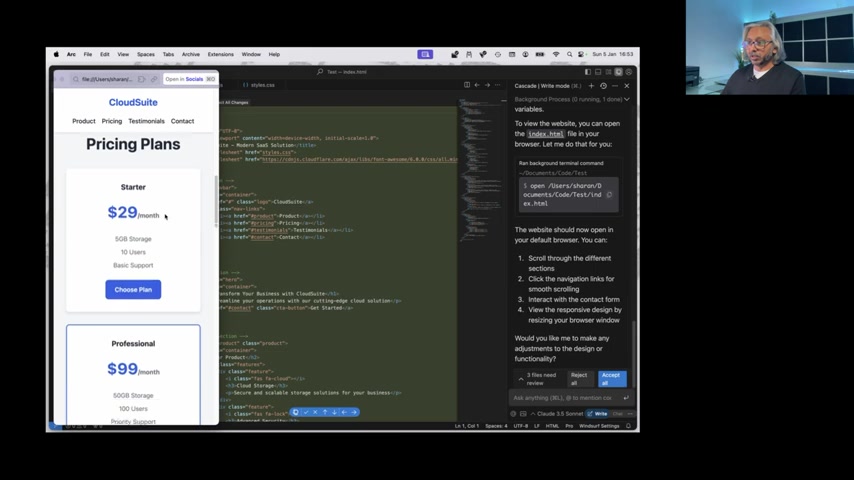854x480 pixels.
Task: Click Spaces: 4 indentation status
Action: (x=496, y=426)
